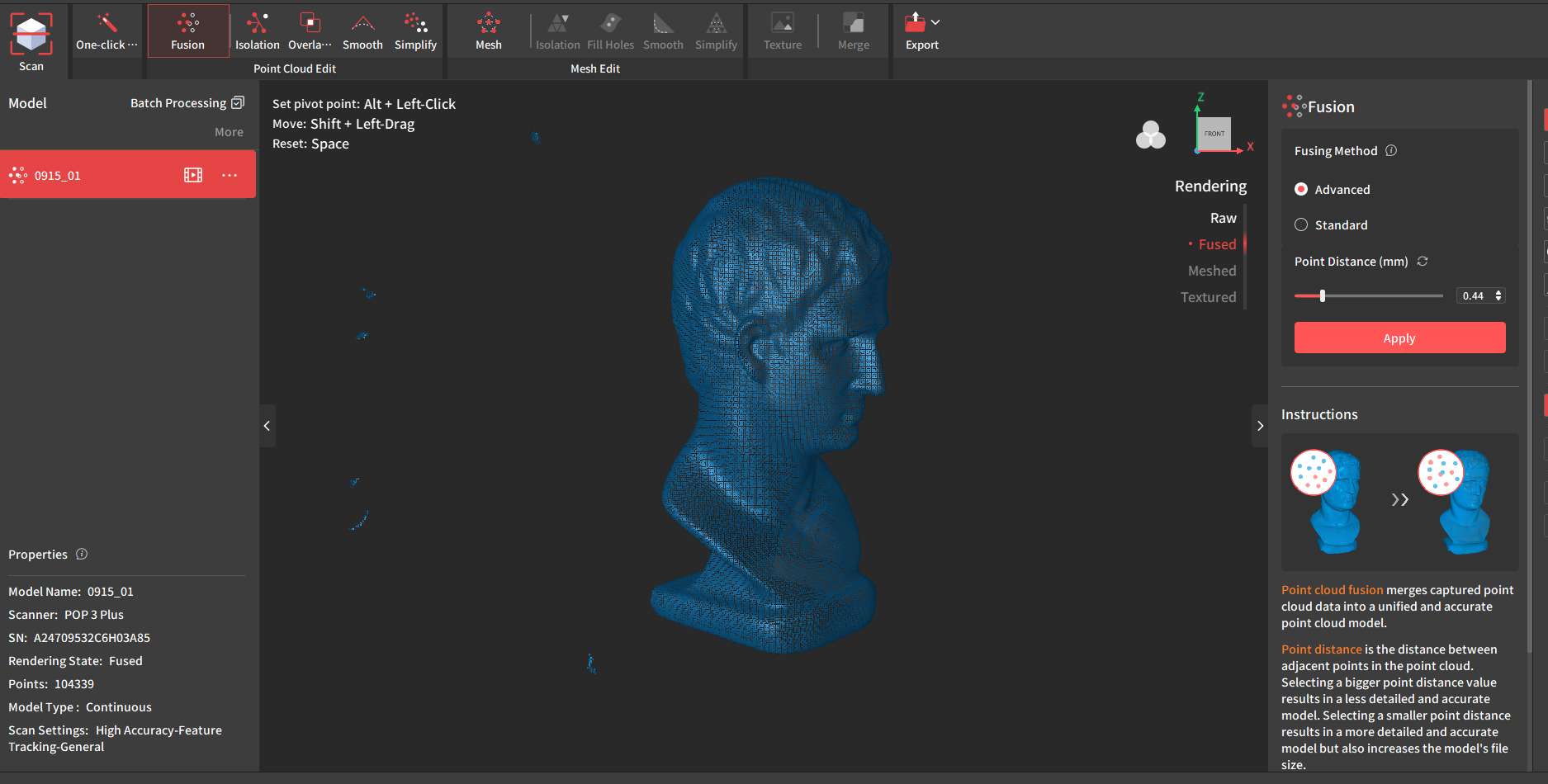Collapse the left model panel via chevron
Screen dimensions: 1548x784
[267, 426]
